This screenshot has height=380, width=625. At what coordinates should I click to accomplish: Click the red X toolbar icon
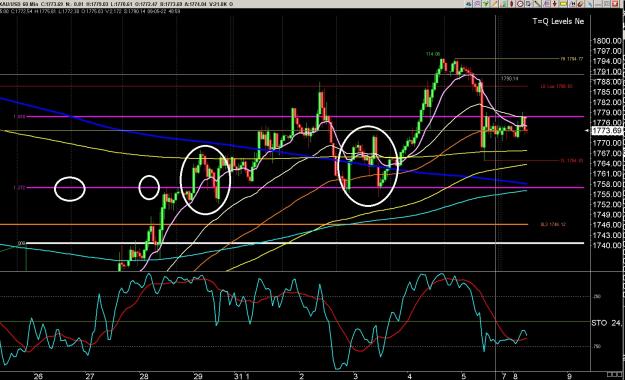(615, 4)
